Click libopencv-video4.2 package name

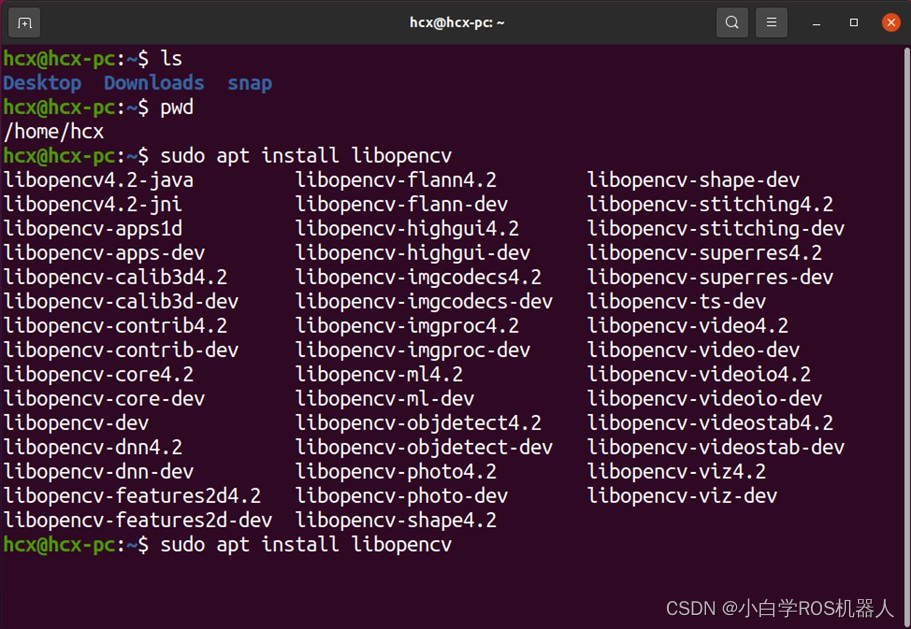click(x=687, y=326)
